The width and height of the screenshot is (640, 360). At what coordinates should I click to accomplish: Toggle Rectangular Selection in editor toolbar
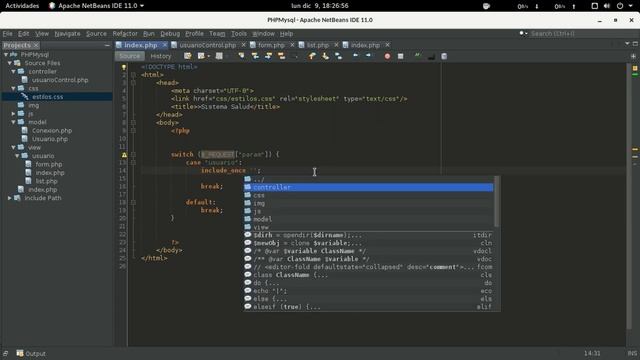click(296, 56)
